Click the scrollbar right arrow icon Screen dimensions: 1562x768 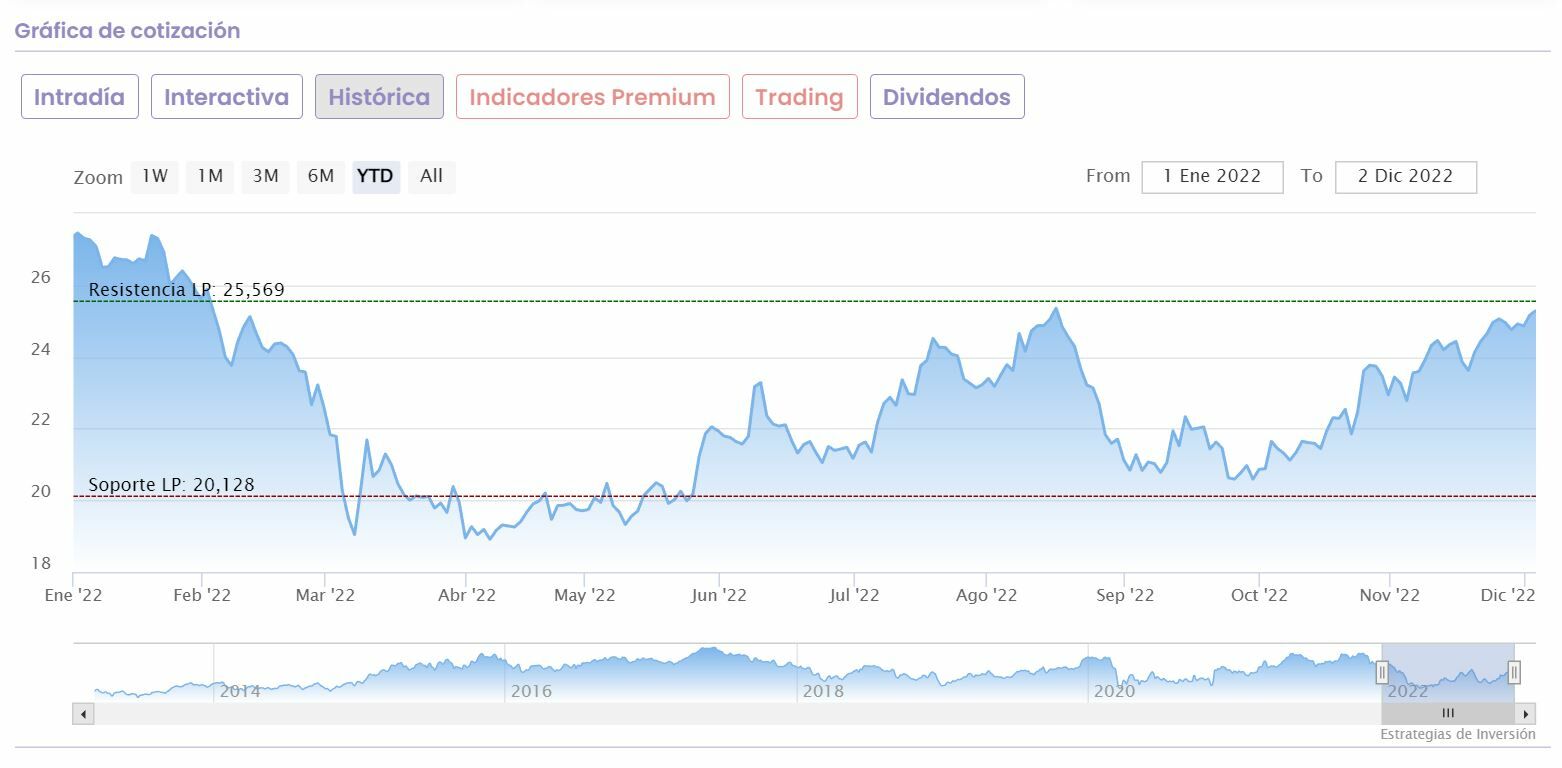[x=1525, y=714]
